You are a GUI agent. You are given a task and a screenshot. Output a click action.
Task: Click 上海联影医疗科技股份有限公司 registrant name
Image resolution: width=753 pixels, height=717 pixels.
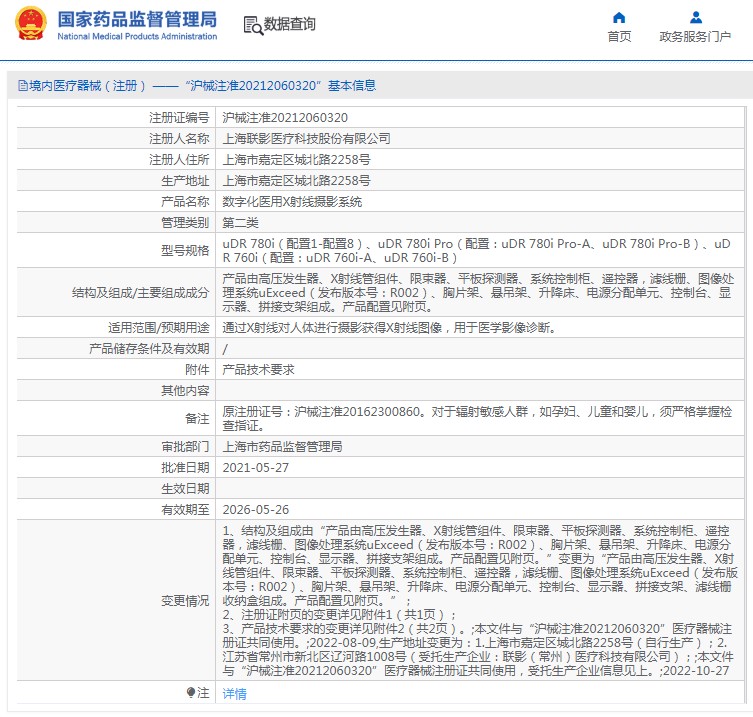(306, 139)
